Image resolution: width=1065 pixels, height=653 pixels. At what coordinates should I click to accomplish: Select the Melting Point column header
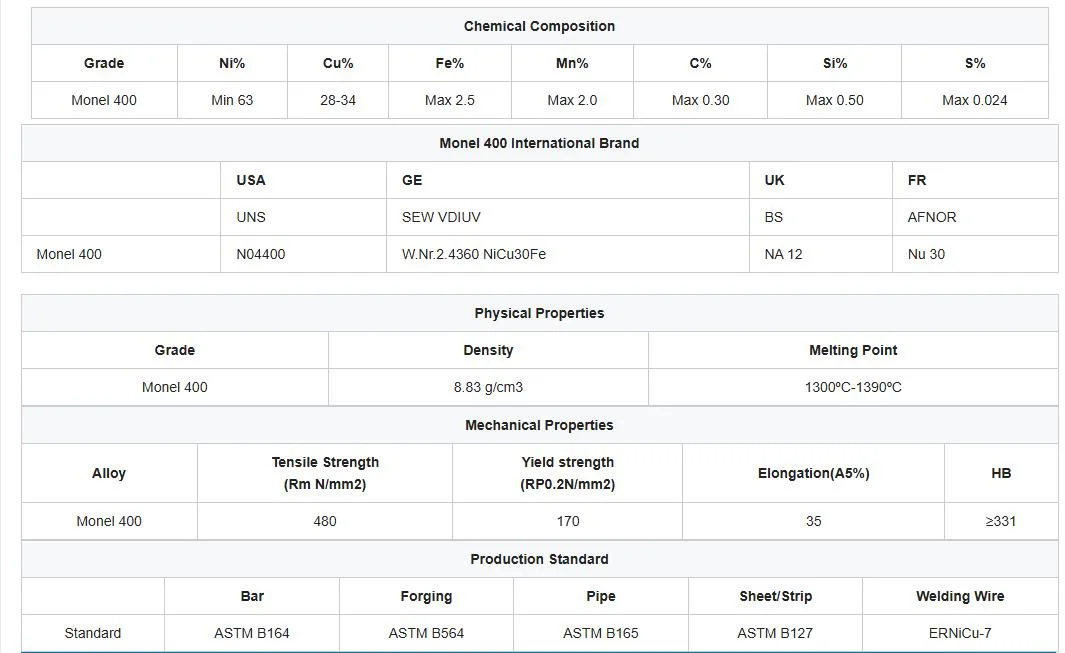[x=852, y=351]
